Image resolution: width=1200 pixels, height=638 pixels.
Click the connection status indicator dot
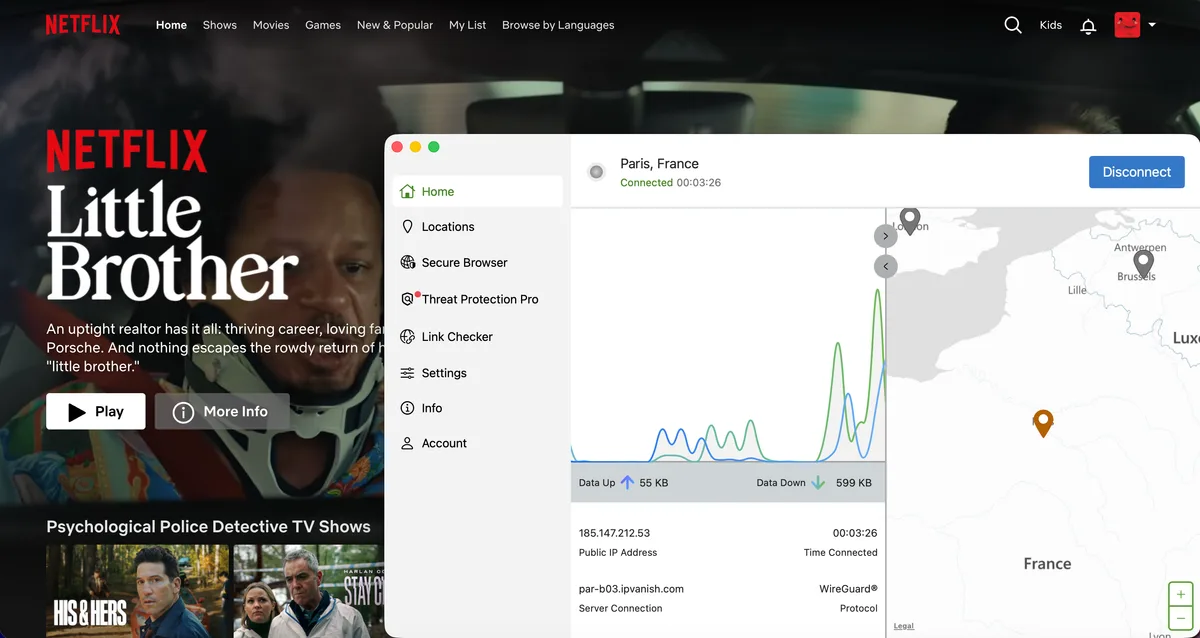point(597,172)
